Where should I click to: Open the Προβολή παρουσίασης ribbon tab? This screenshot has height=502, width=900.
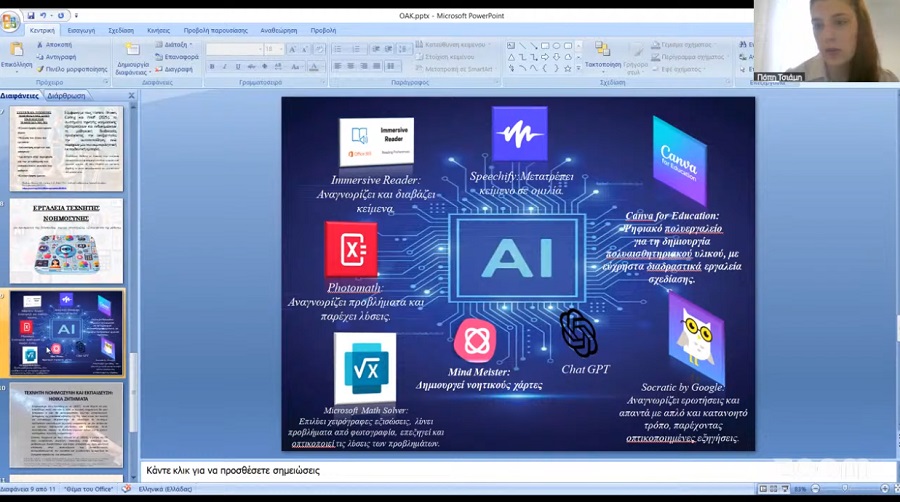(216, 30)
